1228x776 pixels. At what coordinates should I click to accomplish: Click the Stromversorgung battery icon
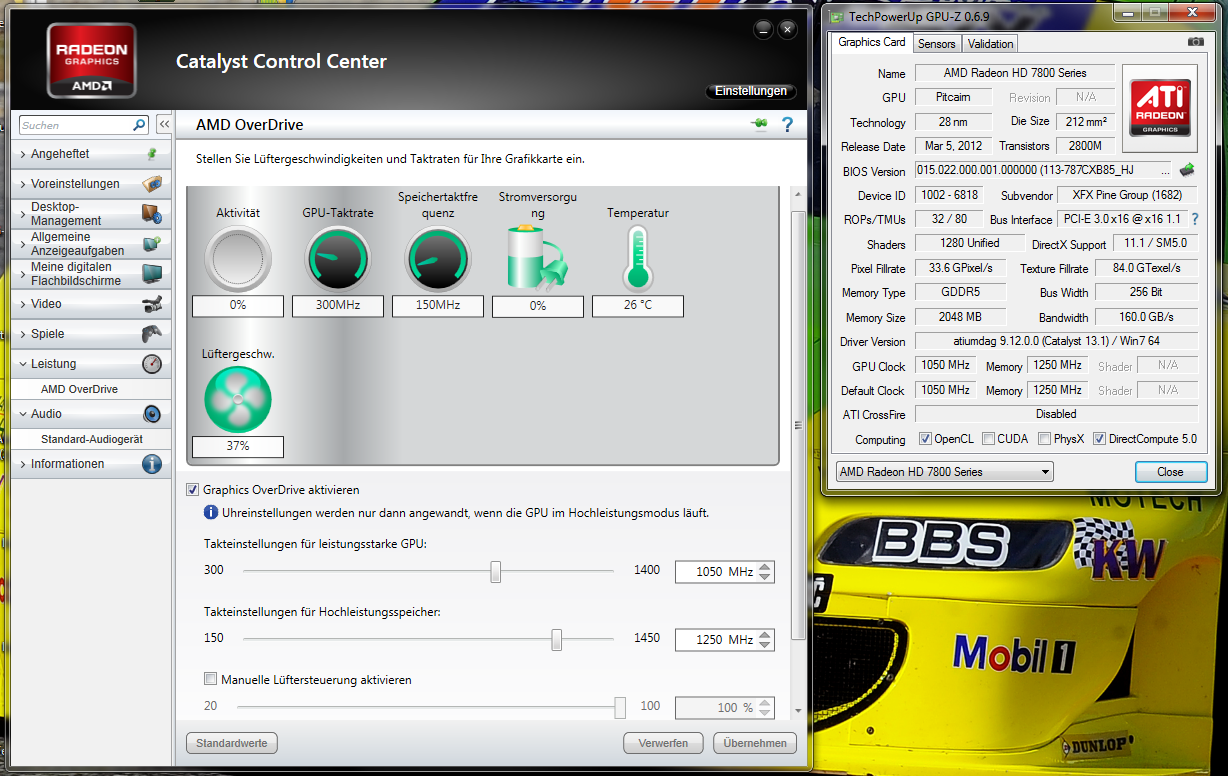[537, 259]
